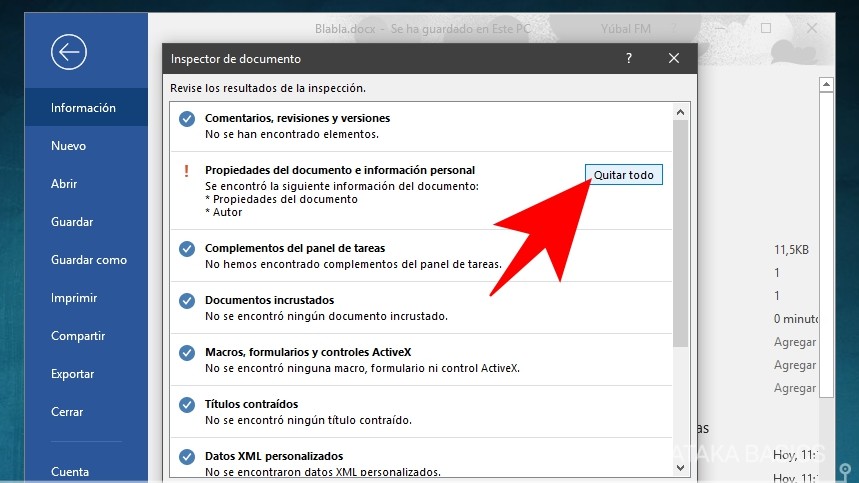Go to Imprimir in the sidebar
This screenshot has width=859, height=483.
coord(74,298)
